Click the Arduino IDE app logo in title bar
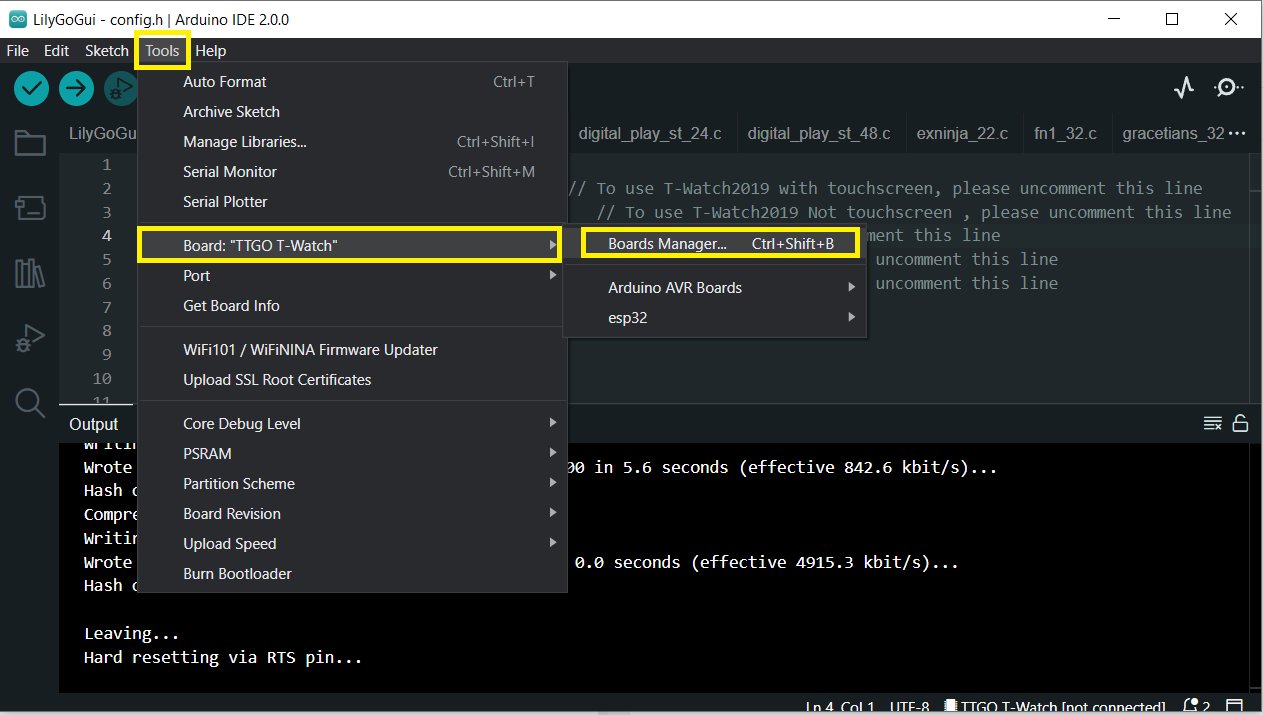Viewport: 1263px width, 715px height. [x=18, y=19]
